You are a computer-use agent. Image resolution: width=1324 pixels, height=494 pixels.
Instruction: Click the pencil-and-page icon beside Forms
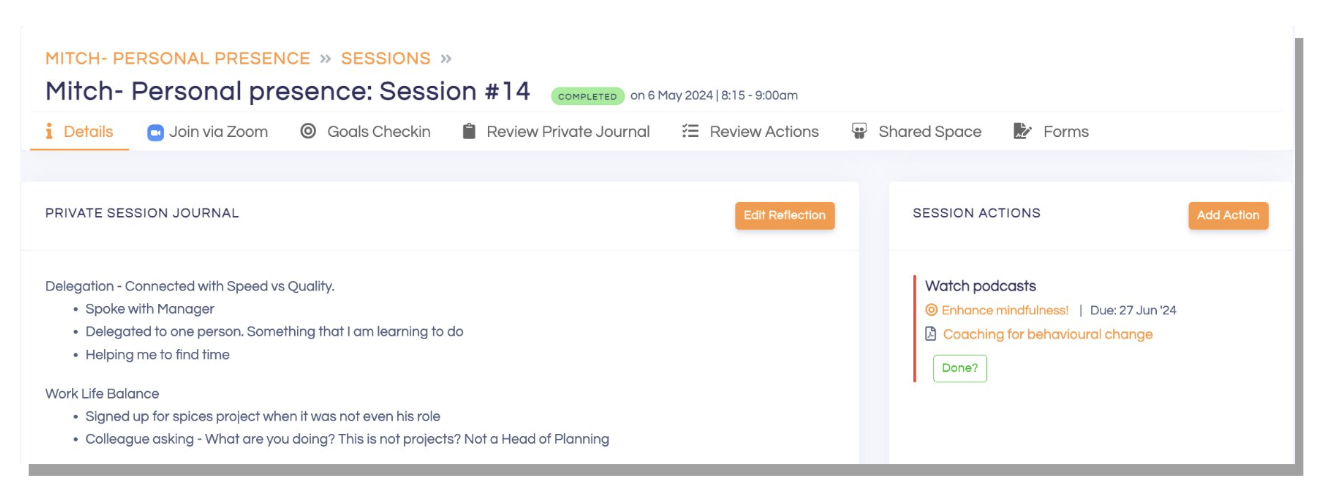coord(1022,132)
